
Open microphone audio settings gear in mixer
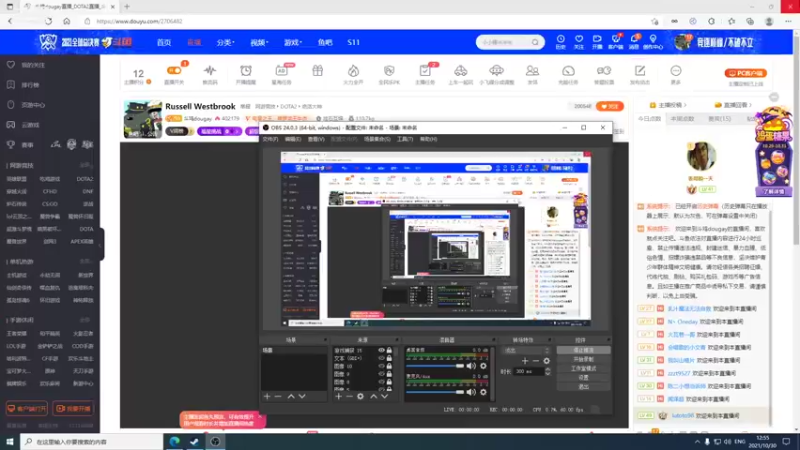(x=483, y=392)
